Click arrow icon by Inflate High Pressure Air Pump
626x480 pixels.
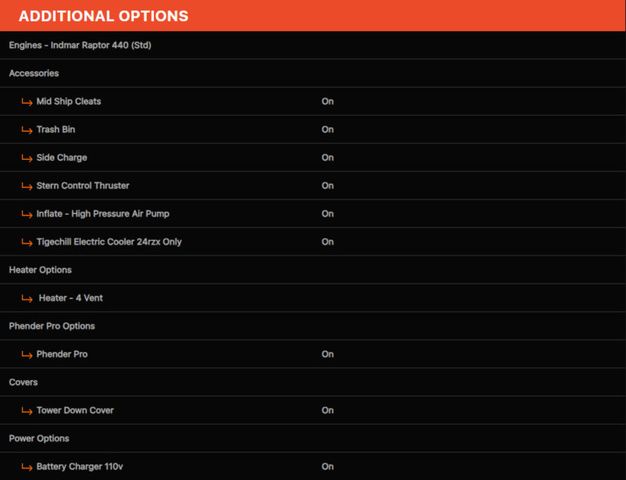[27, 214]
